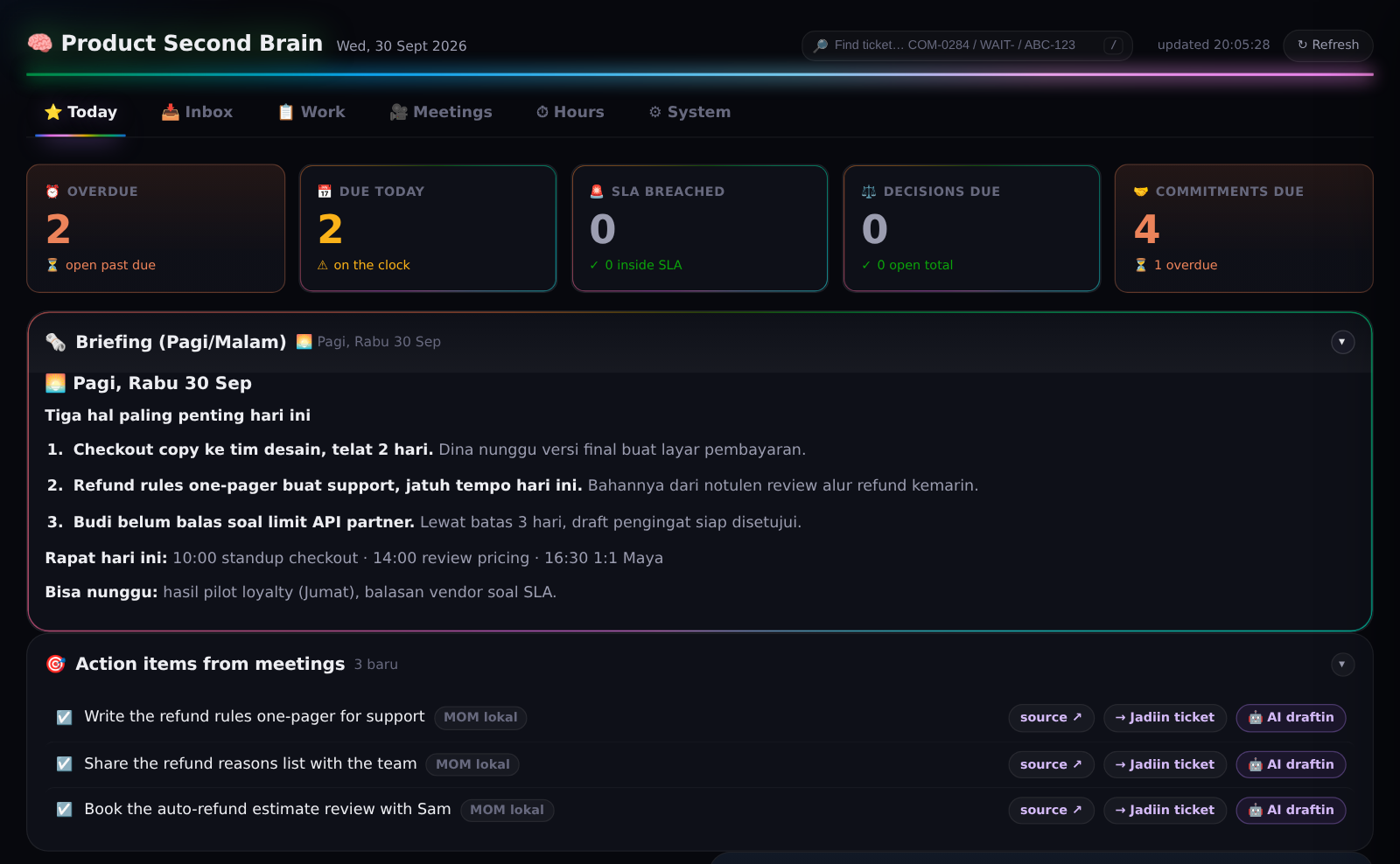Click the date Wed, 30 Sept 2026
1400x864 pixels.
(402, 46)
